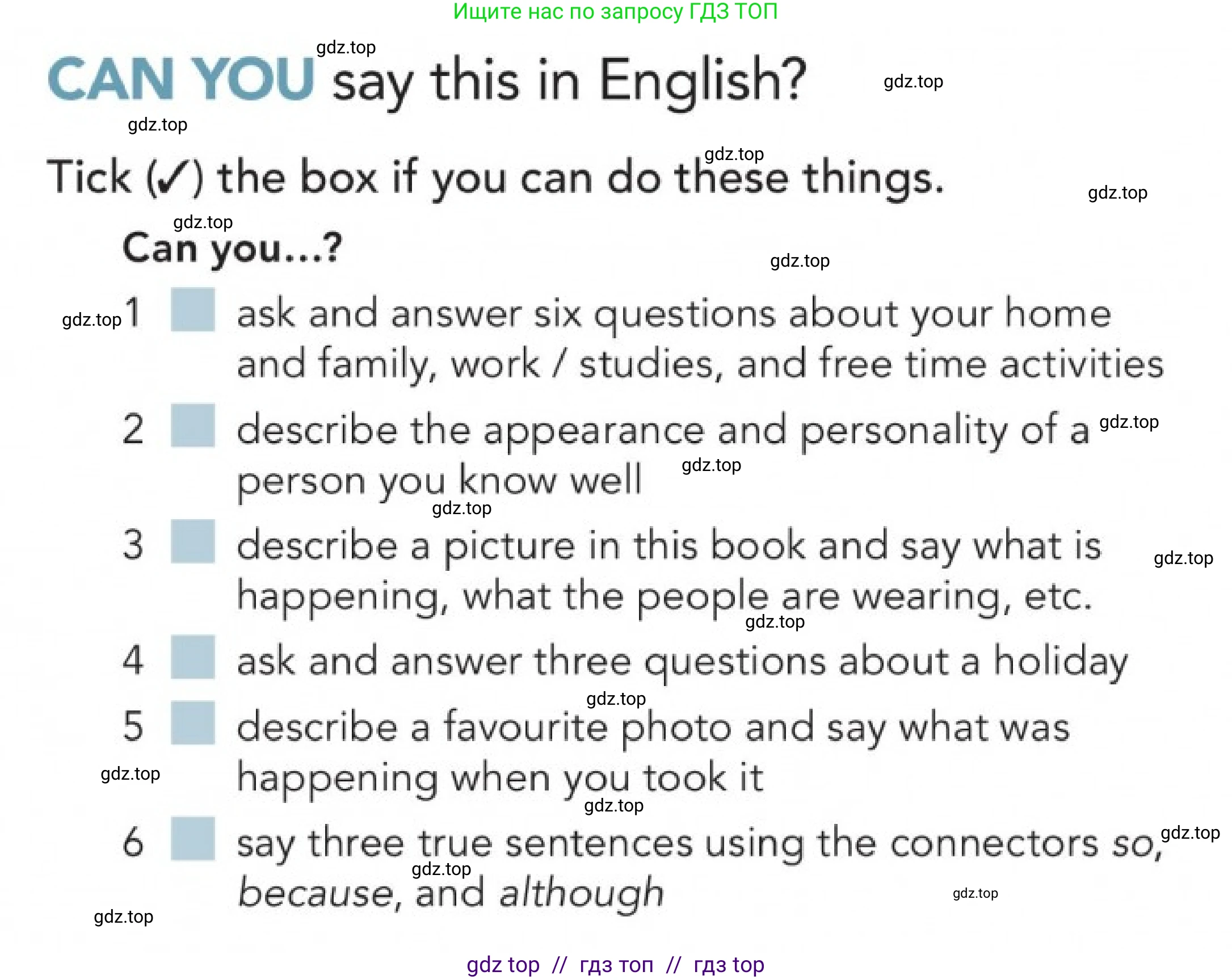Click the blue 'CAN YOU' heading
1232x980 pixels.
[180, 79]
